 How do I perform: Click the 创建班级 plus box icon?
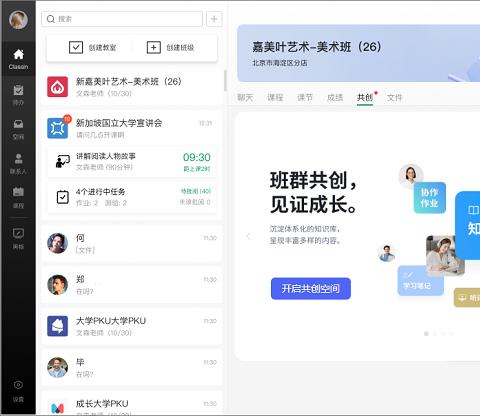[154, 47]
